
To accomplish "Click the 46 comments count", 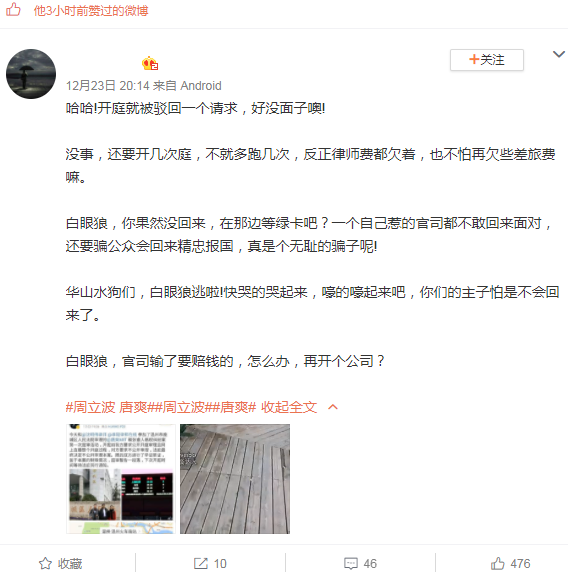I will (370, 564).
